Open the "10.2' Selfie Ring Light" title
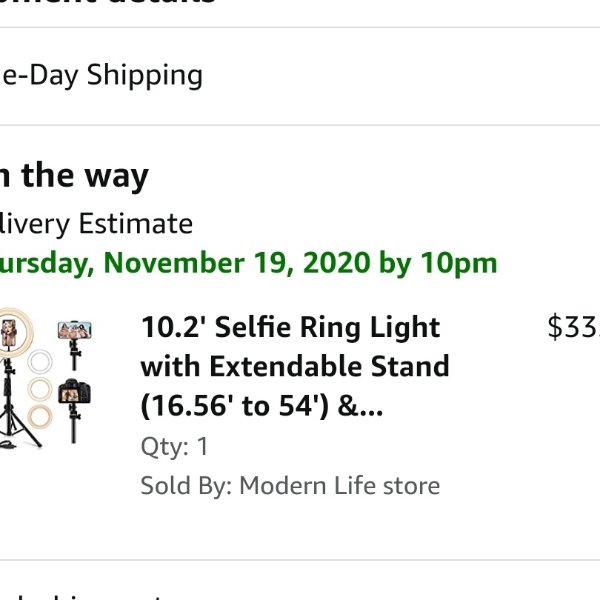The image size is (600, 600). (x=290, y=328)
